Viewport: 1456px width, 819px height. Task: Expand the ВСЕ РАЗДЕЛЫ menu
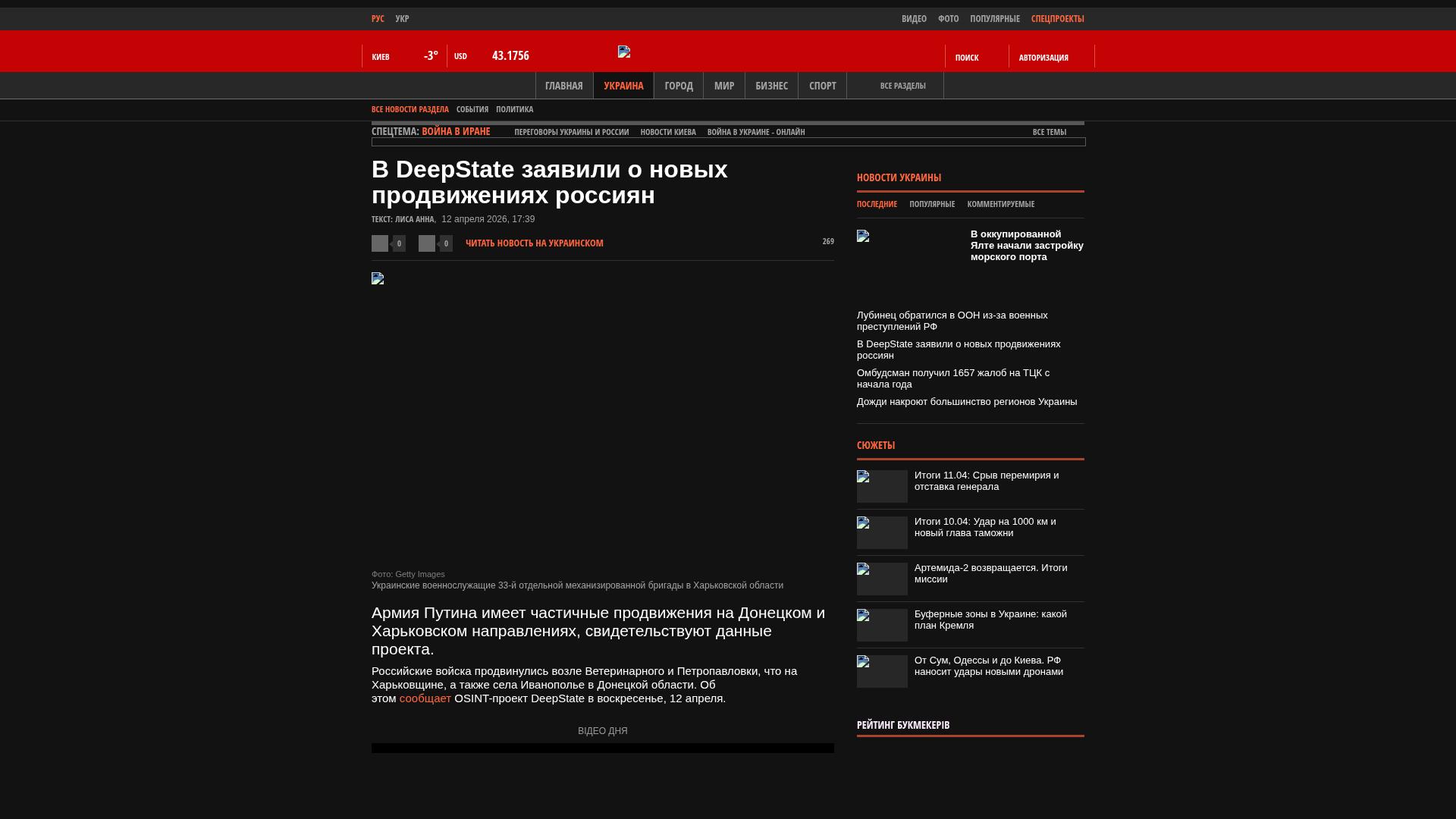pos(902,86)
